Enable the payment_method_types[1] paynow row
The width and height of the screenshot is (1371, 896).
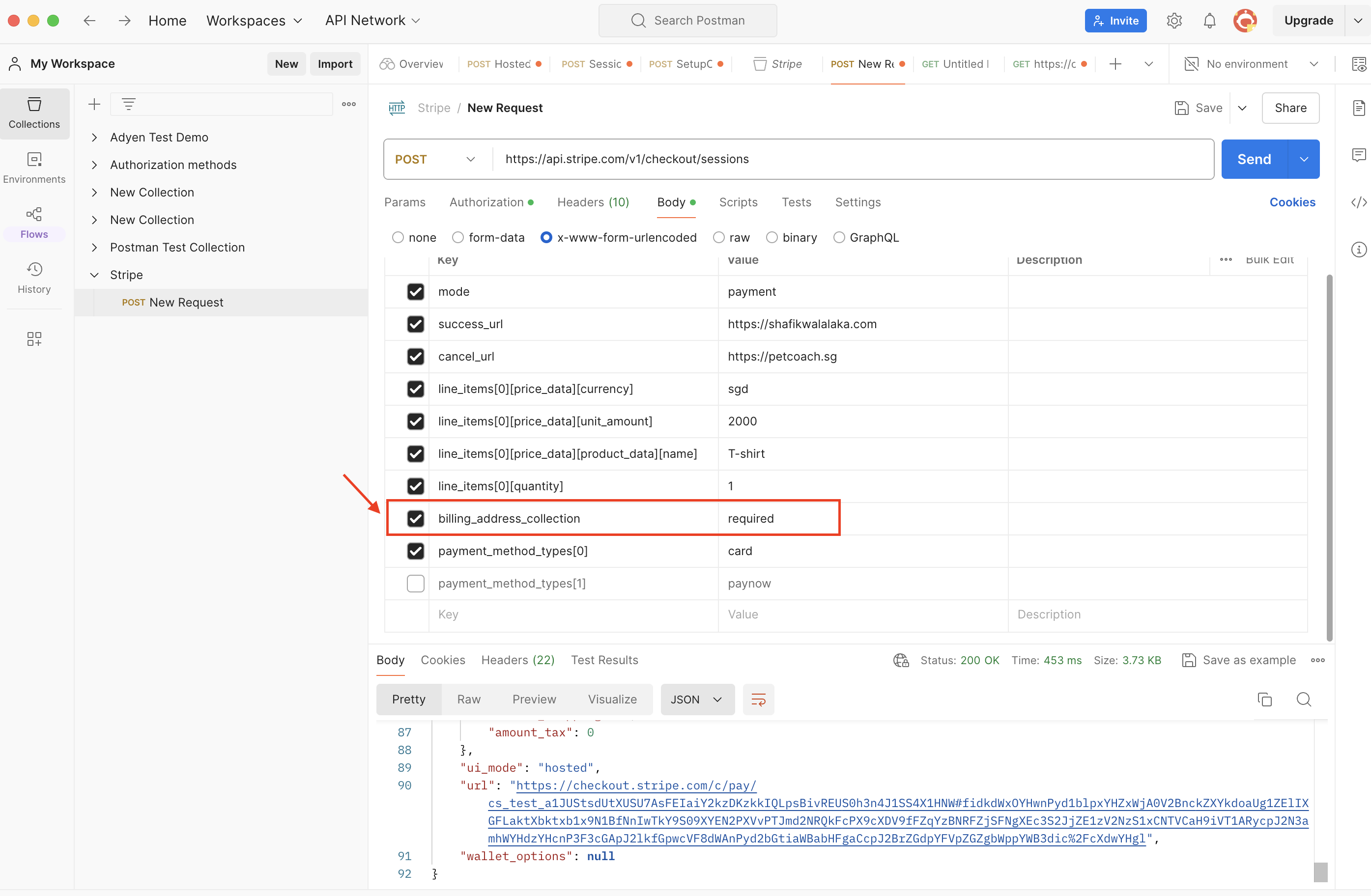tap(415, 583)
